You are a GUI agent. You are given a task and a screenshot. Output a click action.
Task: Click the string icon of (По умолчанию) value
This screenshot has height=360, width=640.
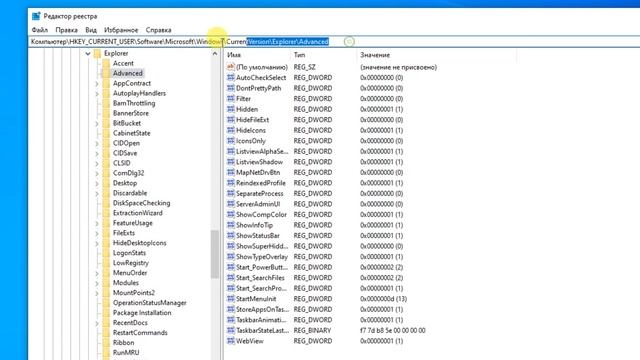pyautogui.click(x=231, y=67)
